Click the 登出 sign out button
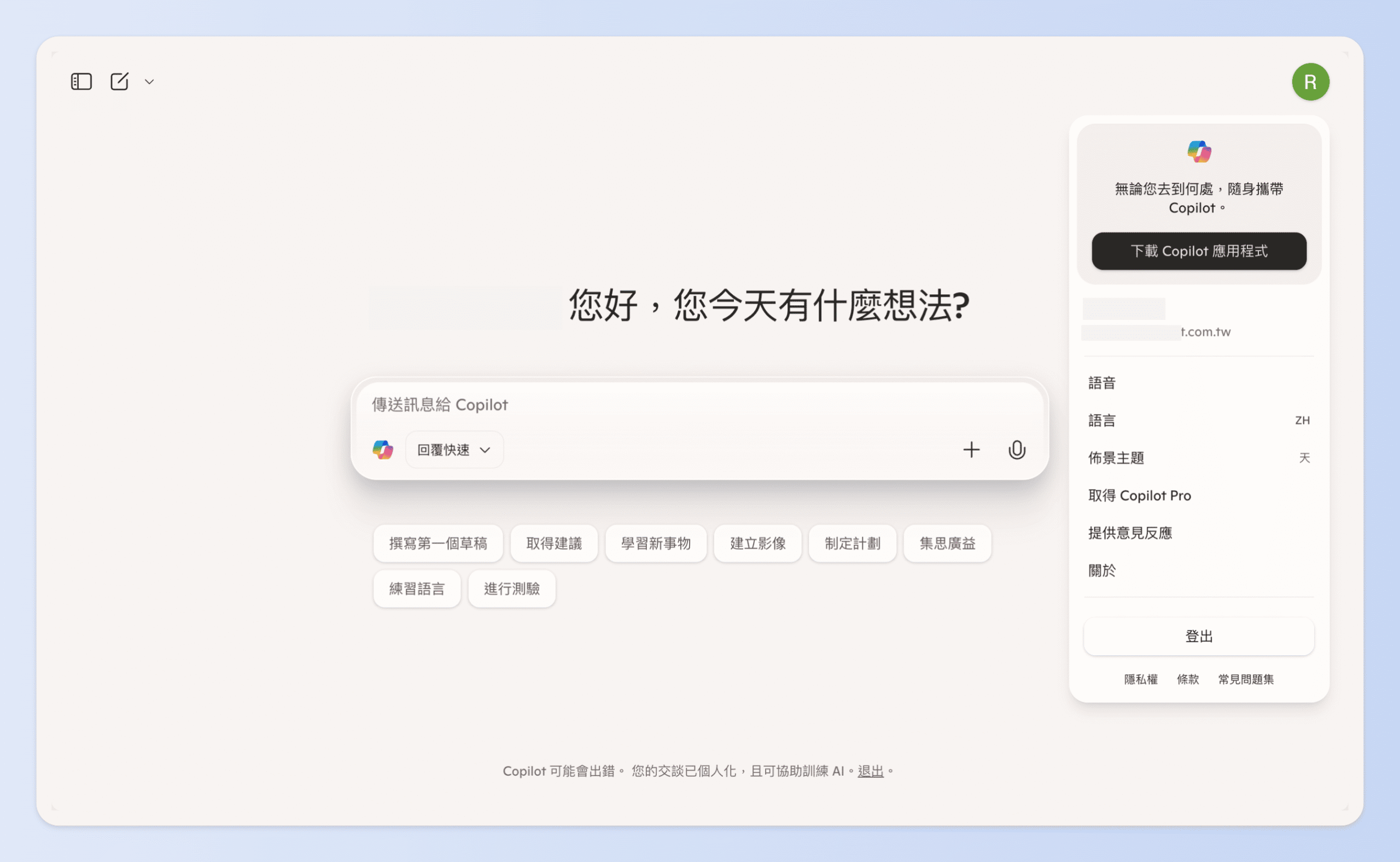 (1199, 636)
